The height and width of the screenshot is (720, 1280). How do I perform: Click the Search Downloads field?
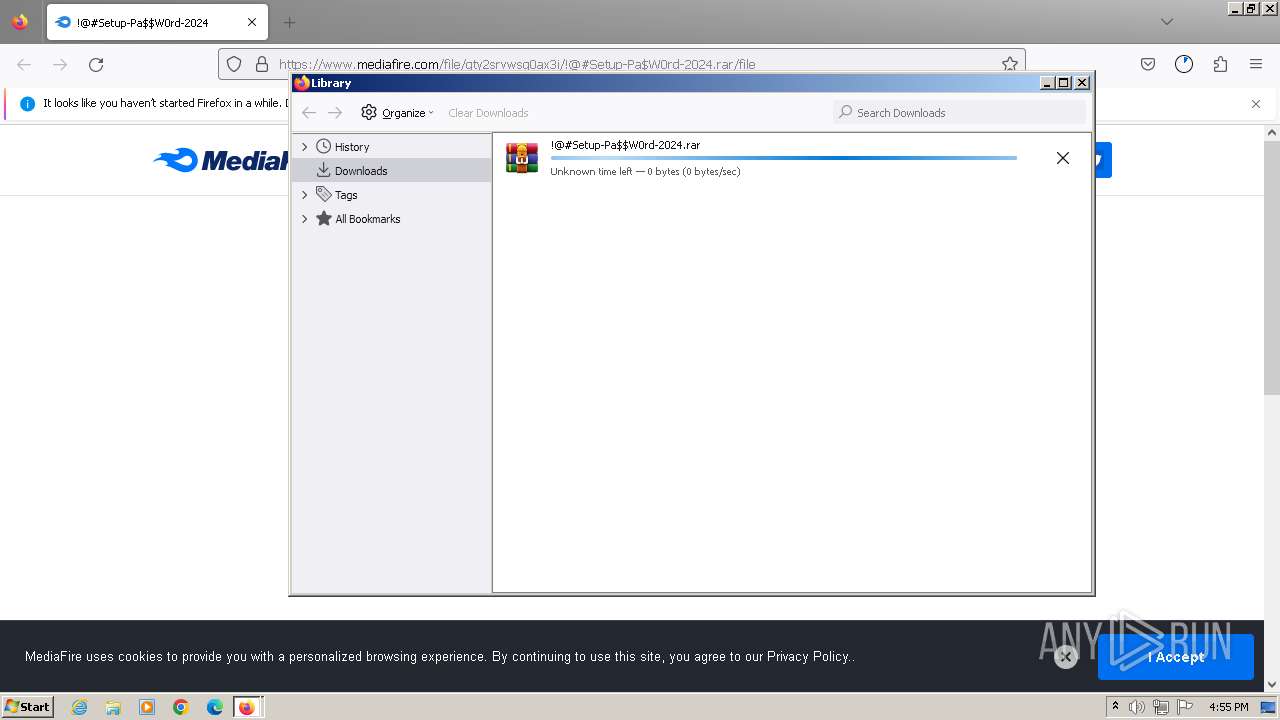pos(959,112)
